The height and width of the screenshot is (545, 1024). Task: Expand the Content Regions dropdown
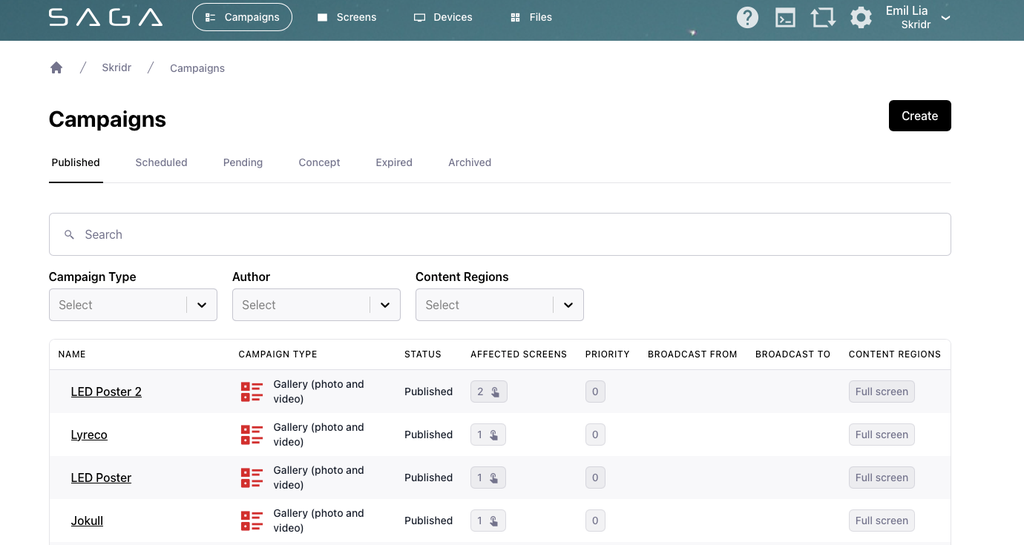500,305
